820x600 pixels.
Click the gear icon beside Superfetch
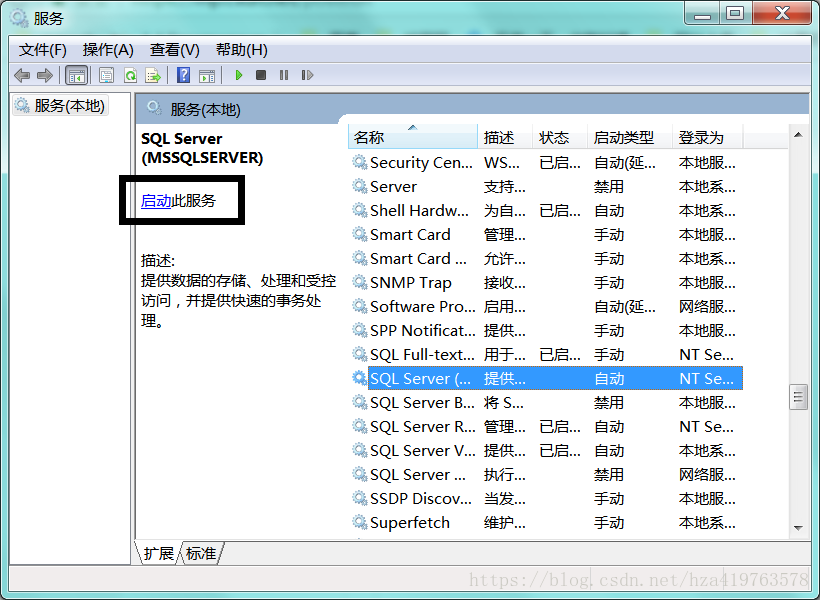[x=359, y=522]
